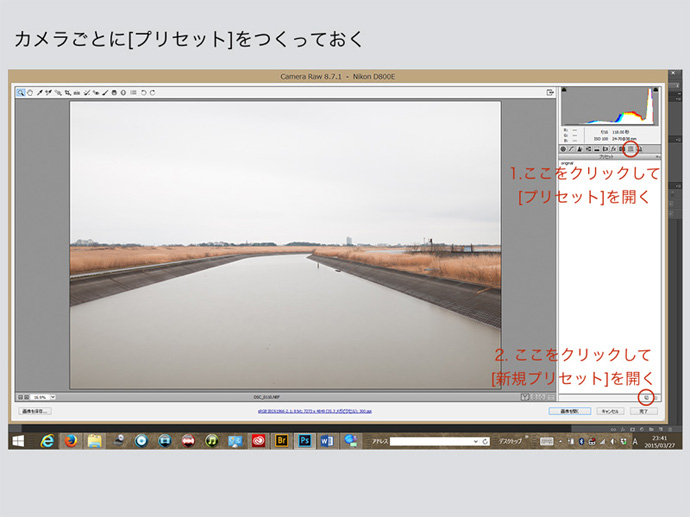Image resolution: width=690 pixels, height=517 pixels.
Task: Cycle before/after preview with Y icon
Action: tap(525, 397)
